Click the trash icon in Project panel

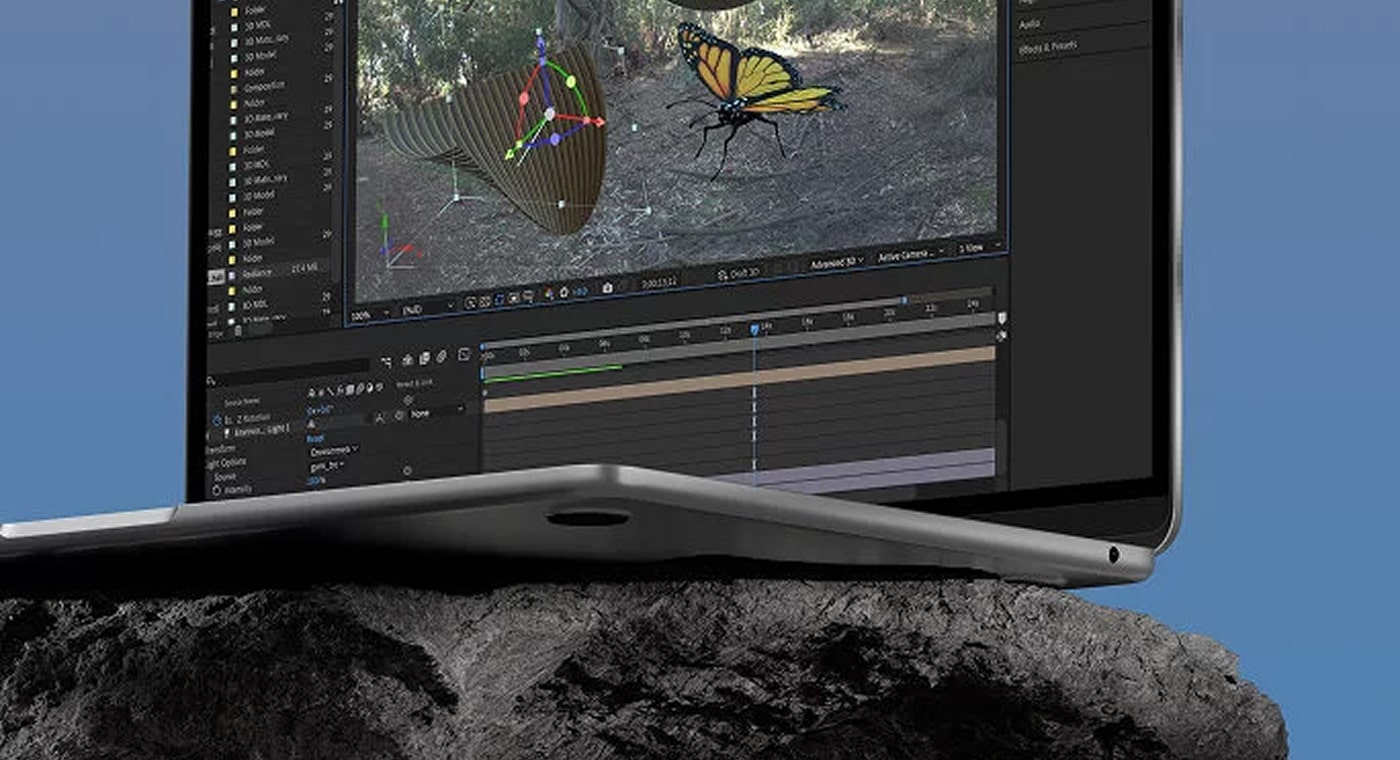(x=237, y=329)
